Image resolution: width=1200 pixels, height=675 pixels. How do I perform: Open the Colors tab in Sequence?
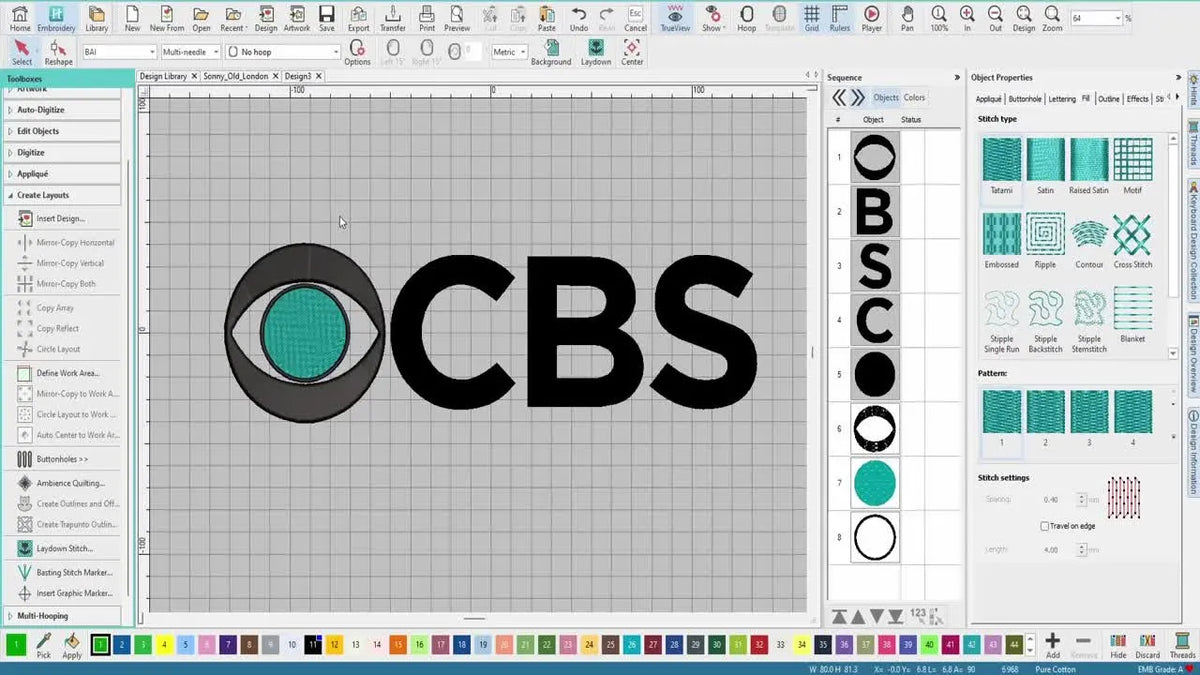[914, 97]
